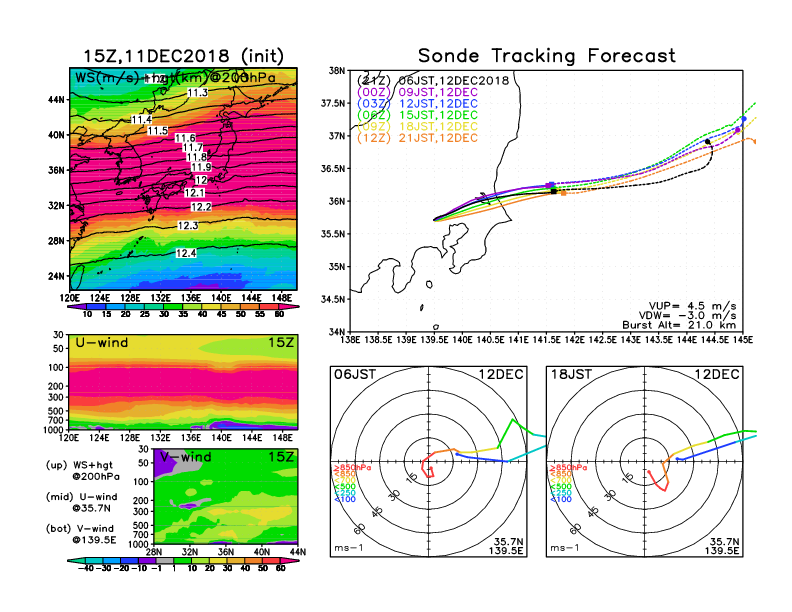The width and height of the screenshot is (792, 612).
Task: Click the 11.3 height contour label
Action: point(197,92)
